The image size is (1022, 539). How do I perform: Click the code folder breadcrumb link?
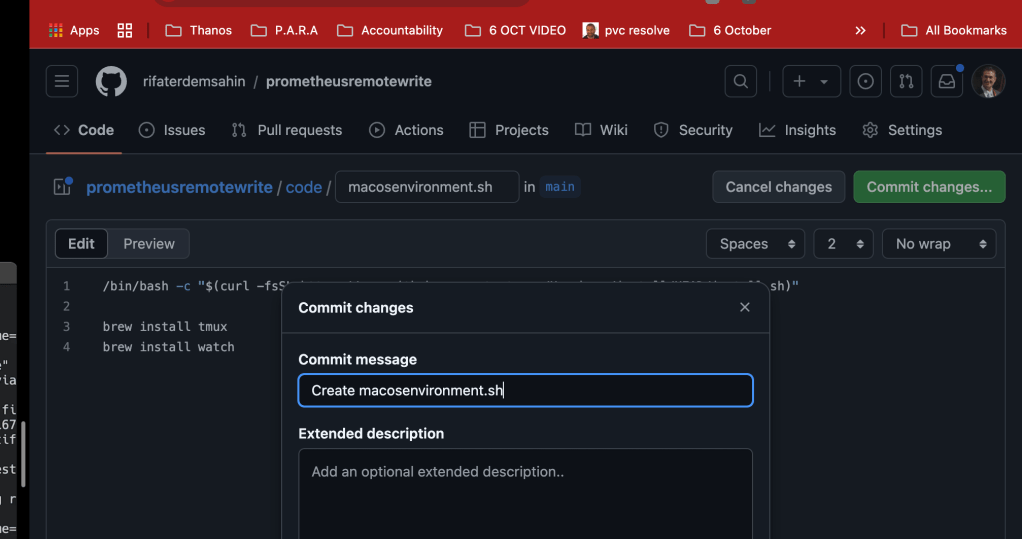[x=304, y=187]
